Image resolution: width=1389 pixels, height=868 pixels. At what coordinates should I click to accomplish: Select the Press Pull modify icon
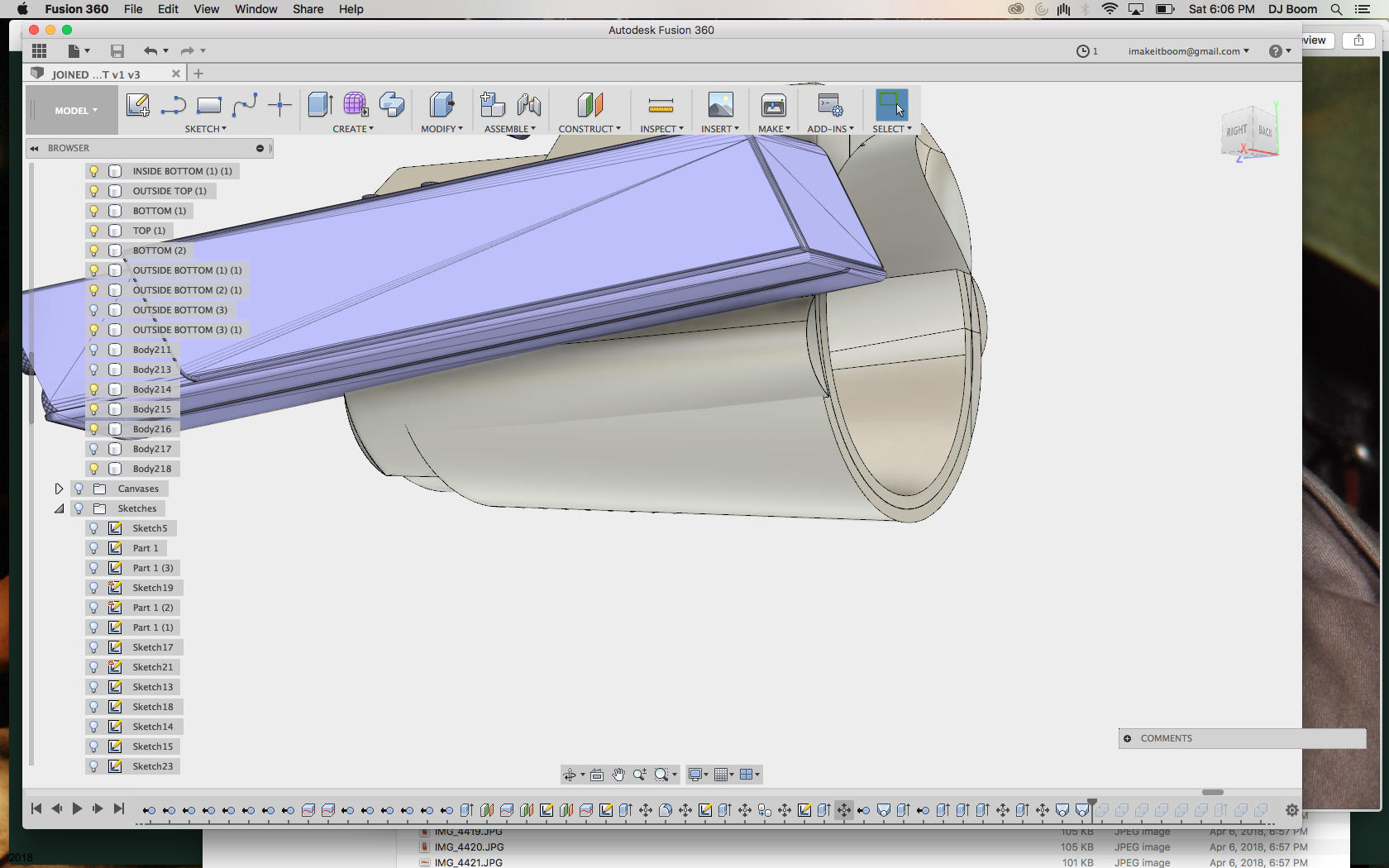pyautogui.click(x=442, y=105)
